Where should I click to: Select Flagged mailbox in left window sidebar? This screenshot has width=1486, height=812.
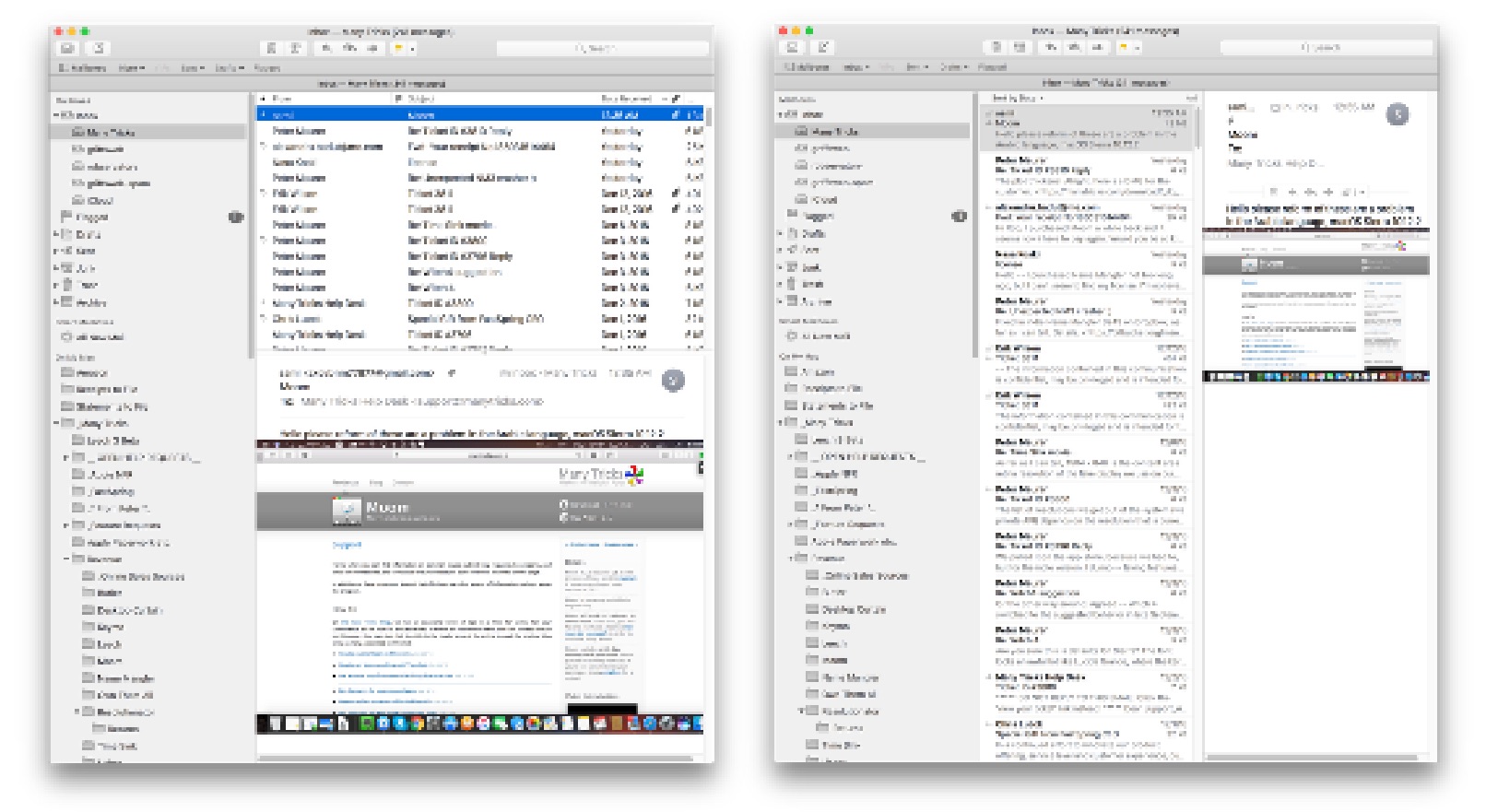coord(92,218)
